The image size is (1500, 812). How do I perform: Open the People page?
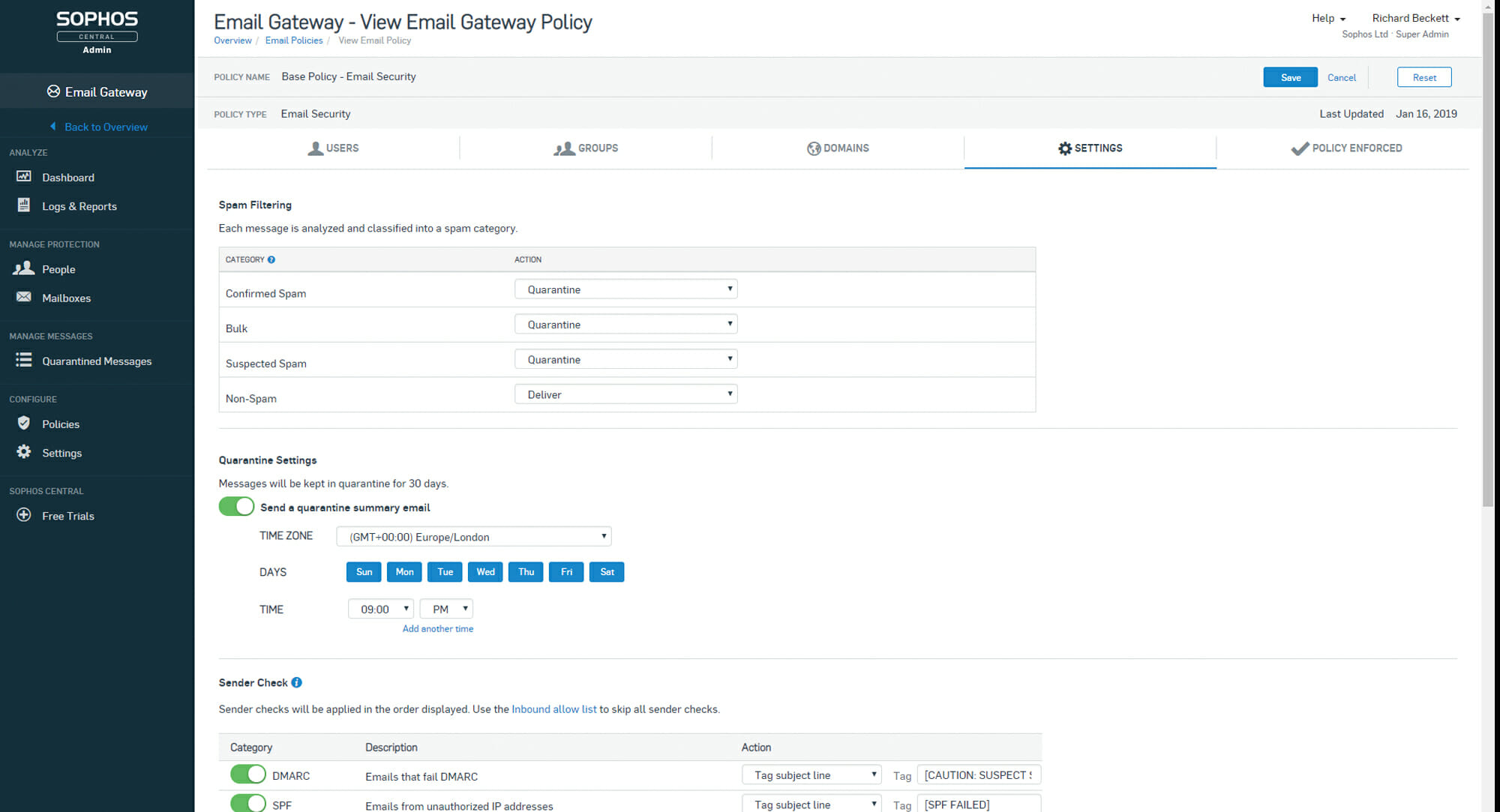[x=58, y=269]
